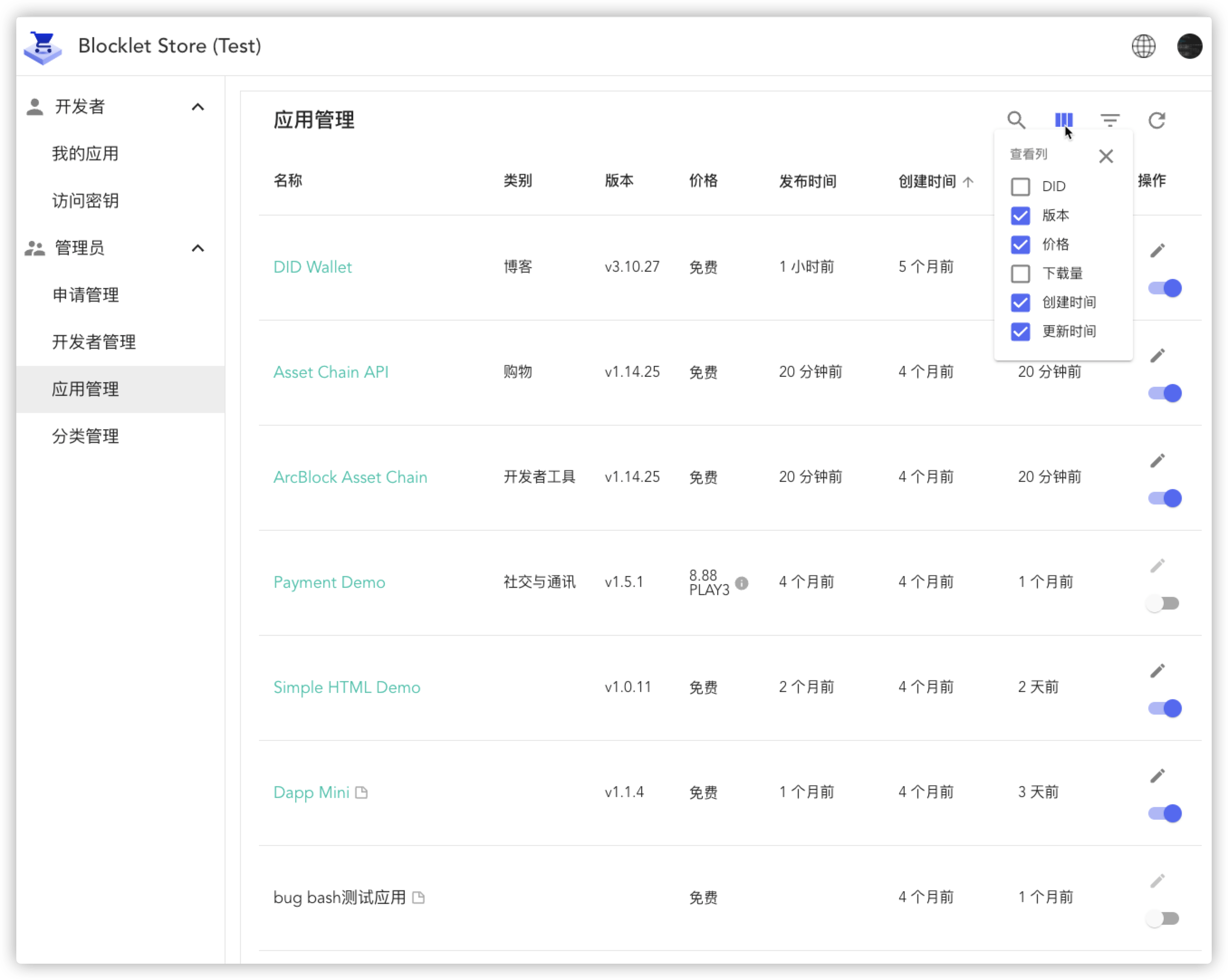Open 开发者管理 in sidebar
The width and height of the screenshot is (1228, 980).
(94, 342)
